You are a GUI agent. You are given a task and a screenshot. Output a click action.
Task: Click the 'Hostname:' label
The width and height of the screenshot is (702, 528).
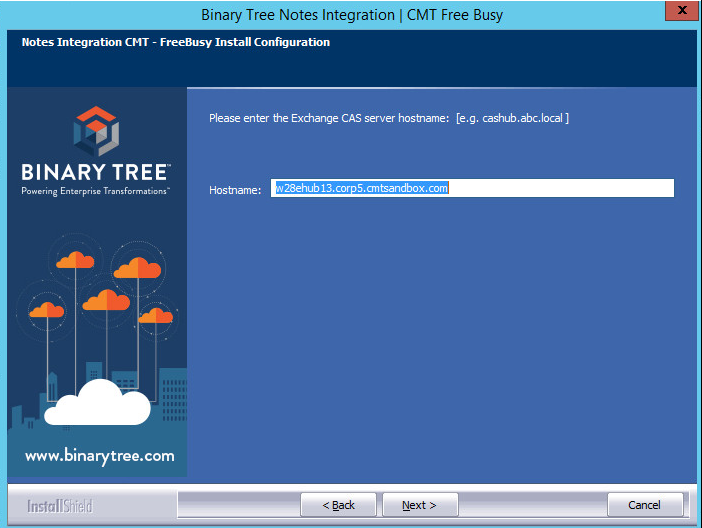click(x=235, y=190)
